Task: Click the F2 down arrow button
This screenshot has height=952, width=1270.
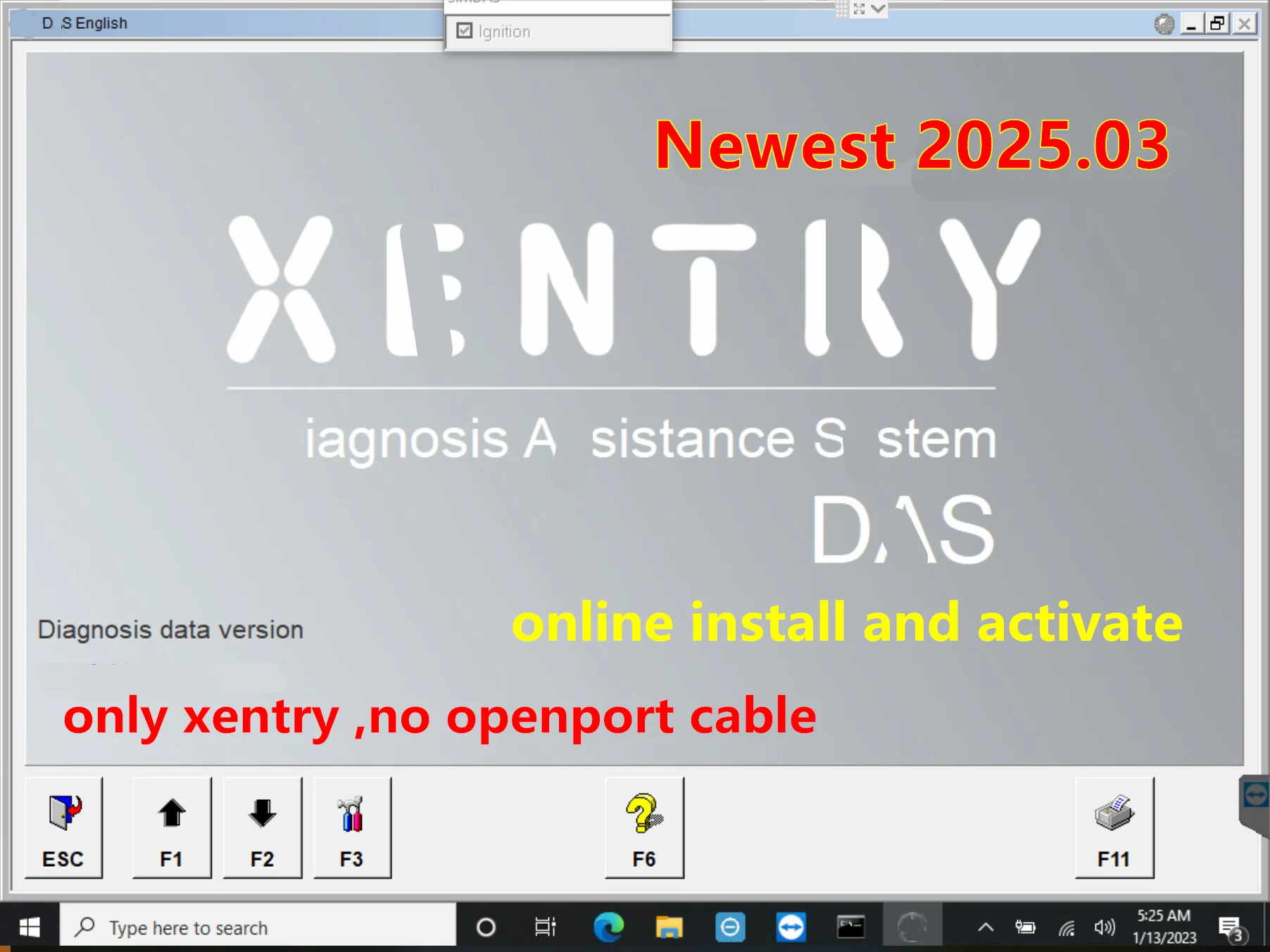Action: pyautogui.click(x=262, y=827)
